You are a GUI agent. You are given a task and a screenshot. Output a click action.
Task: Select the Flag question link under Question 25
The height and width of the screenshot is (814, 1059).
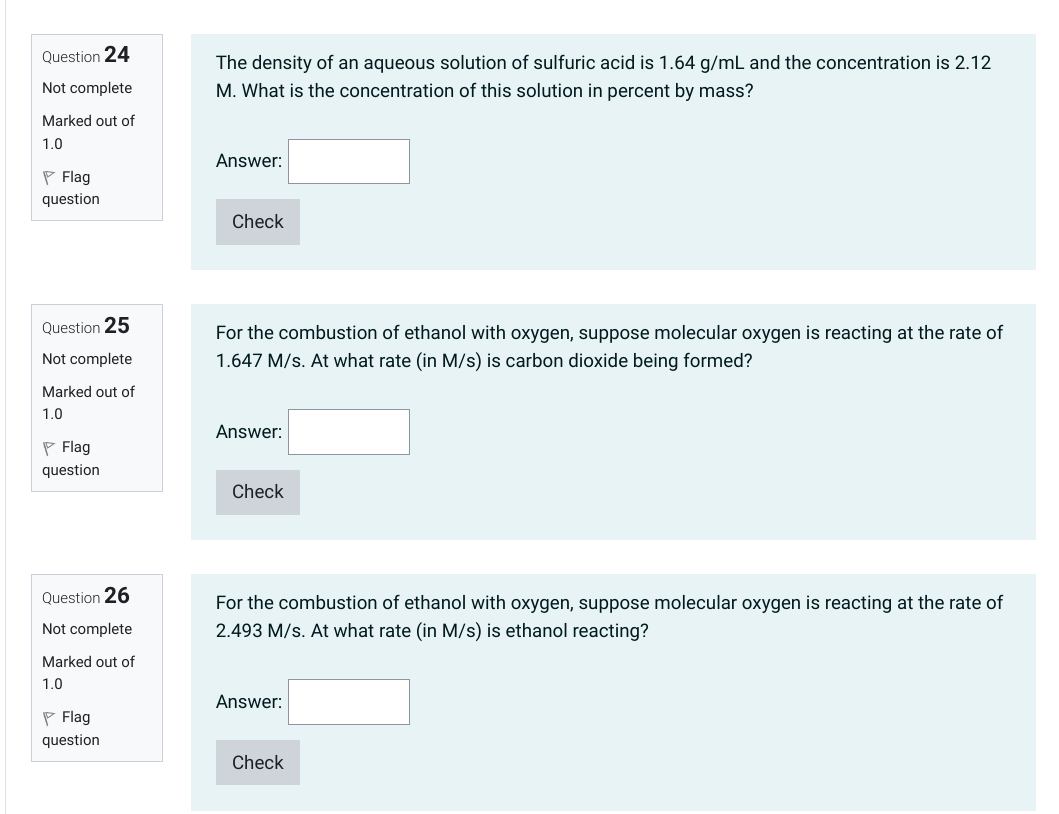coord(70,458)
